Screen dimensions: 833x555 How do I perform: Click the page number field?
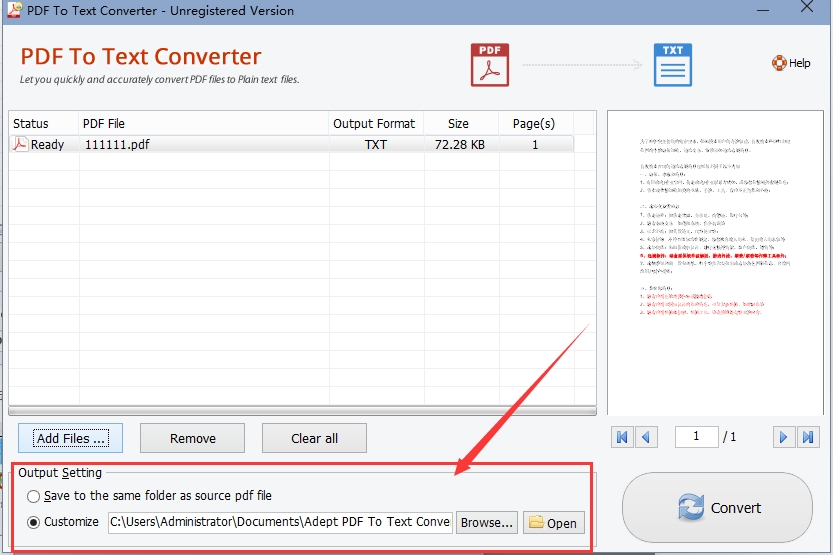pos(696,437)
